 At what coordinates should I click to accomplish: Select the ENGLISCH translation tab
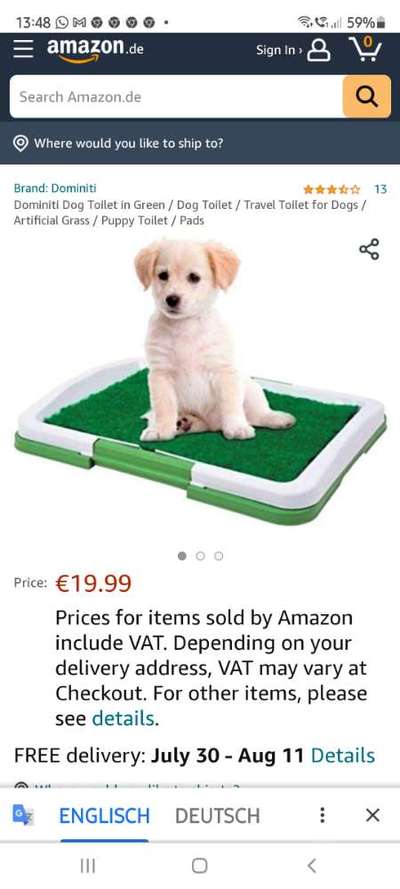tap(104, 816)
